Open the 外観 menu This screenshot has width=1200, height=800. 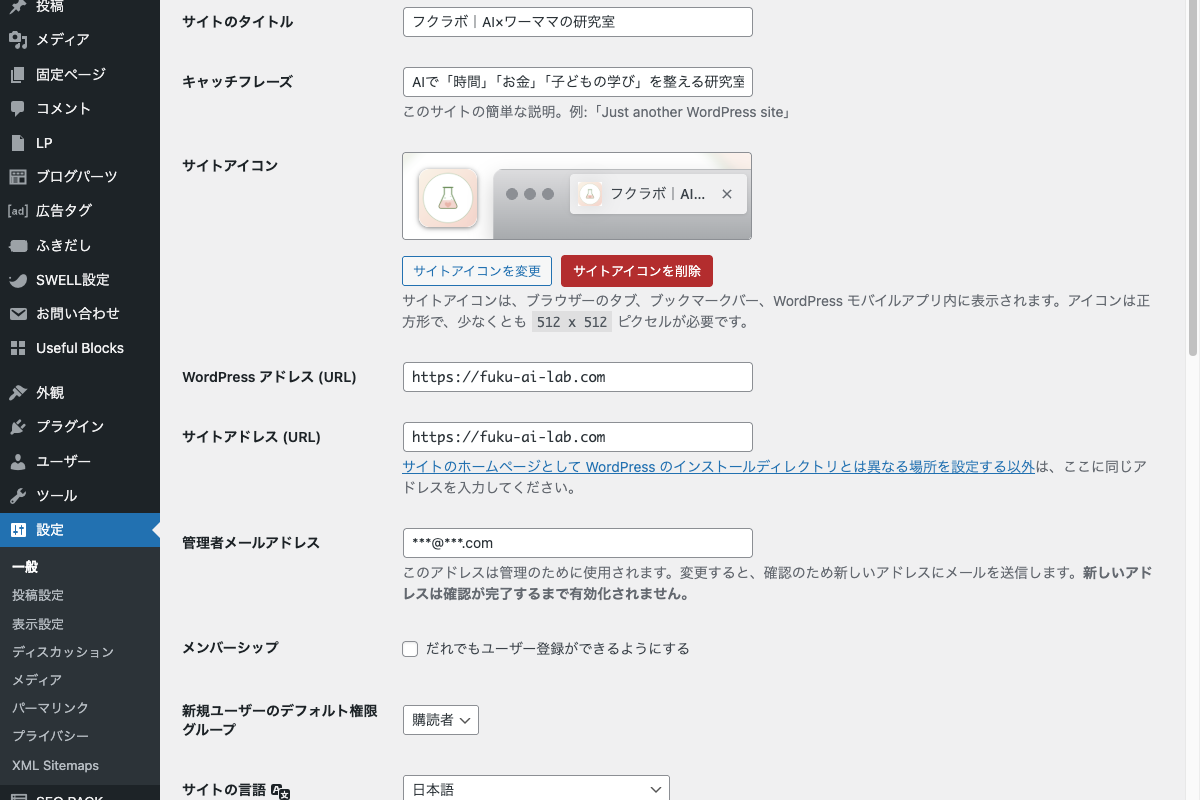click(80, 392)
